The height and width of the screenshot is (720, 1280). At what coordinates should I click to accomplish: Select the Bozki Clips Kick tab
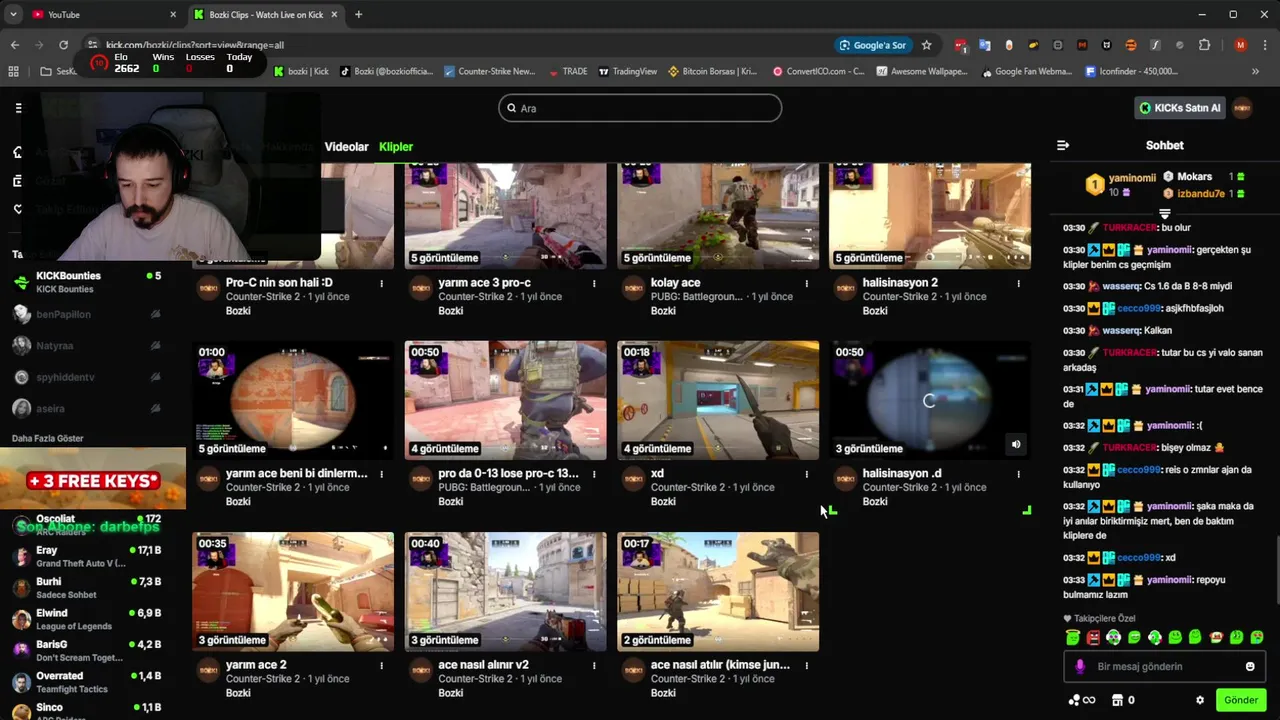coord(265,15)
